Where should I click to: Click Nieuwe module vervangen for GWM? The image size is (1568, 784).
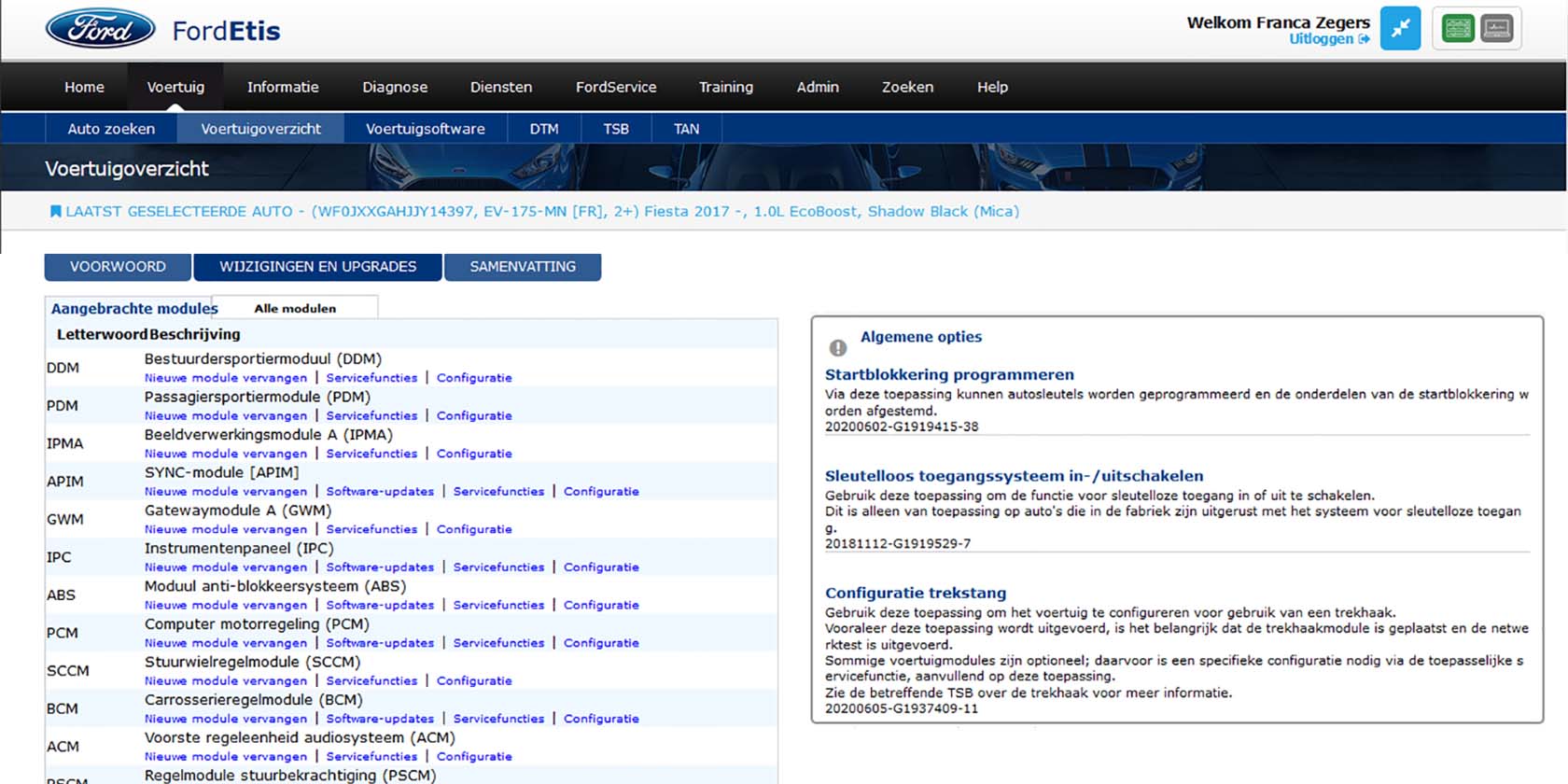click(x=226, y=529)
